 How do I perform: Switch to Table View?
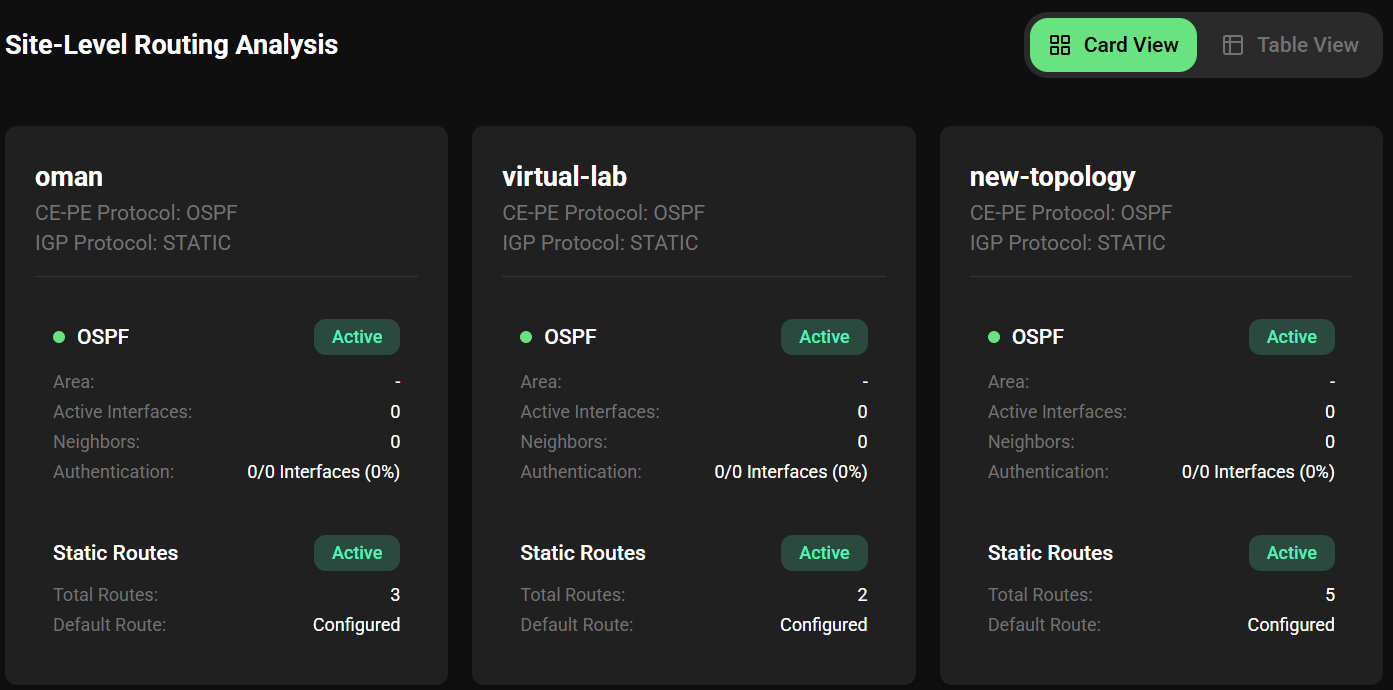point(1290,45)
